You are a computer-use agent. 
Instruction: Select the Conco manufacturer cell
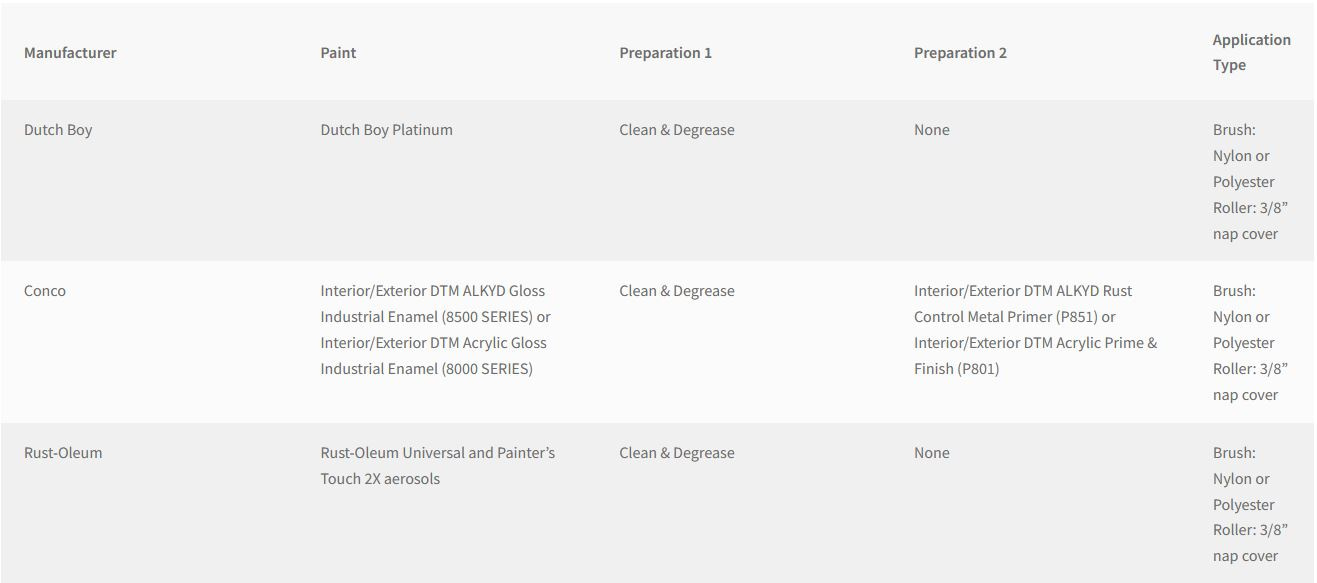(x=45, y=291)
